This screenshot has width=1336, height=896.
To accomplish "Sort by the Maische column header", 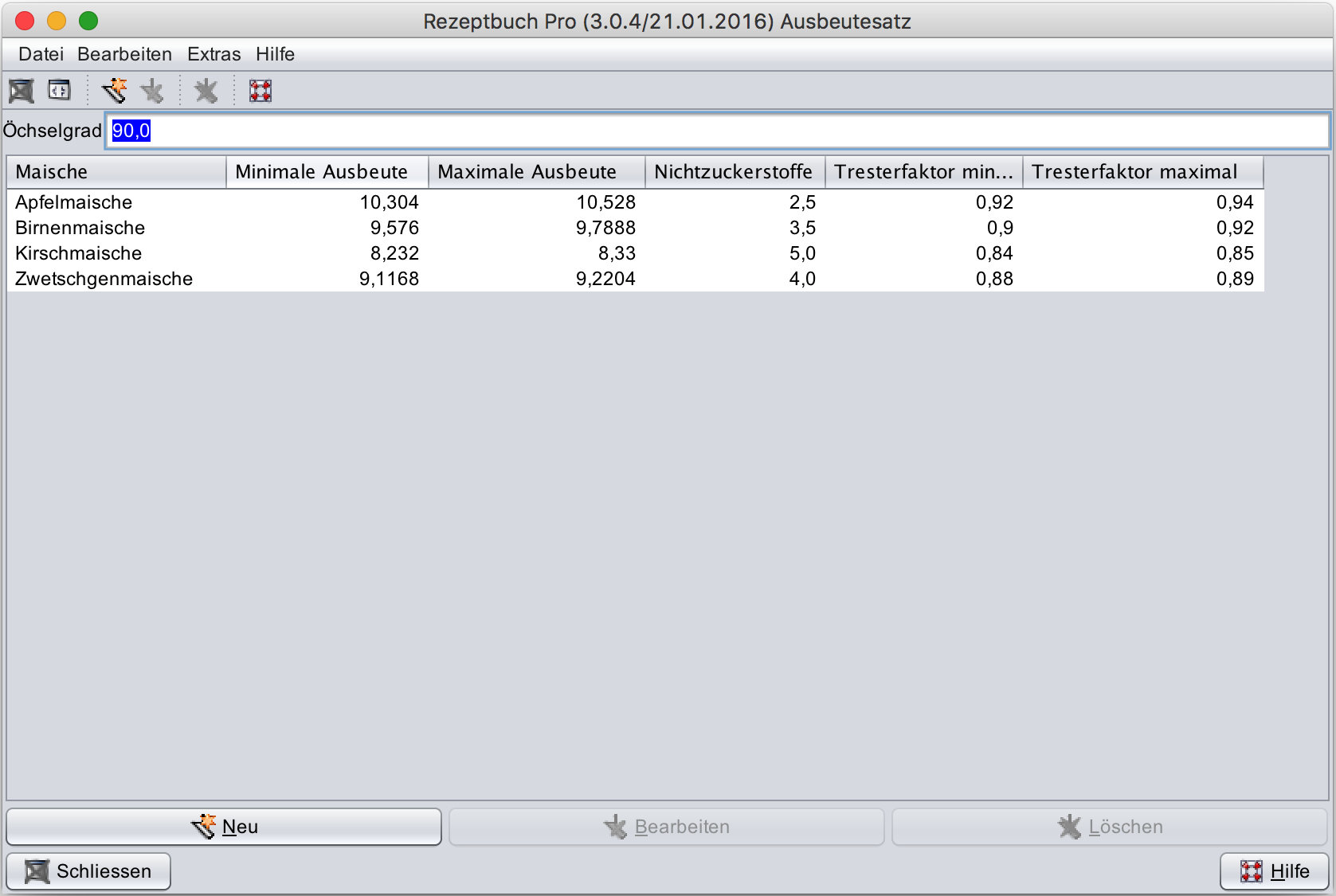I will coord(116,172).
